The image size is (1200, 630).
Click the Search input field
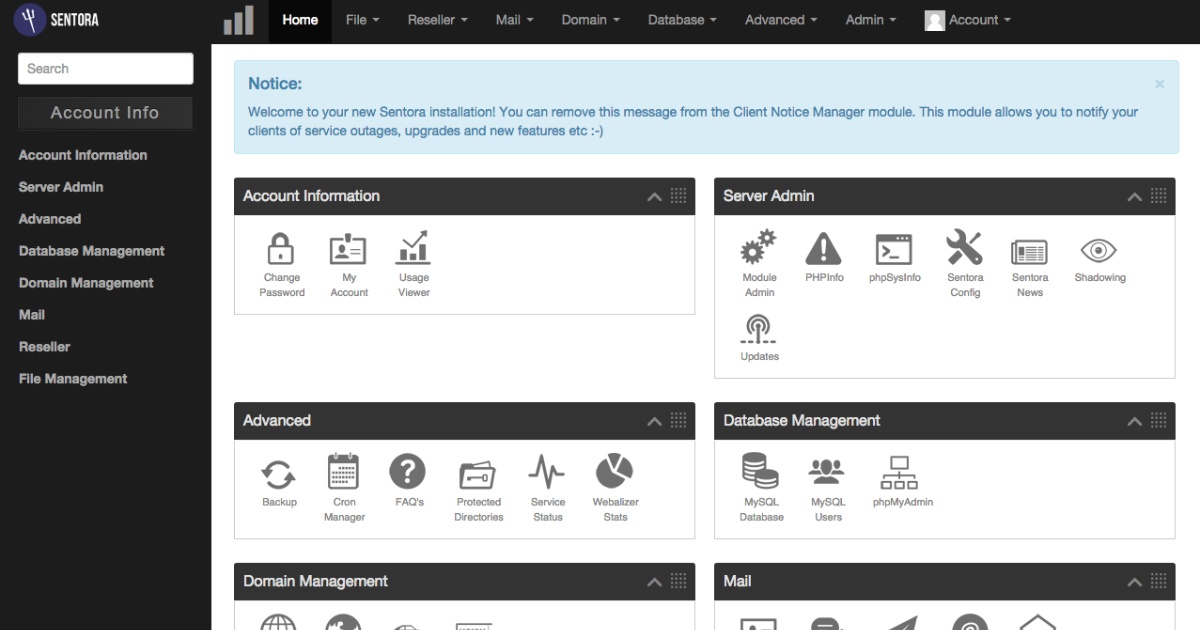pos(105,69)
